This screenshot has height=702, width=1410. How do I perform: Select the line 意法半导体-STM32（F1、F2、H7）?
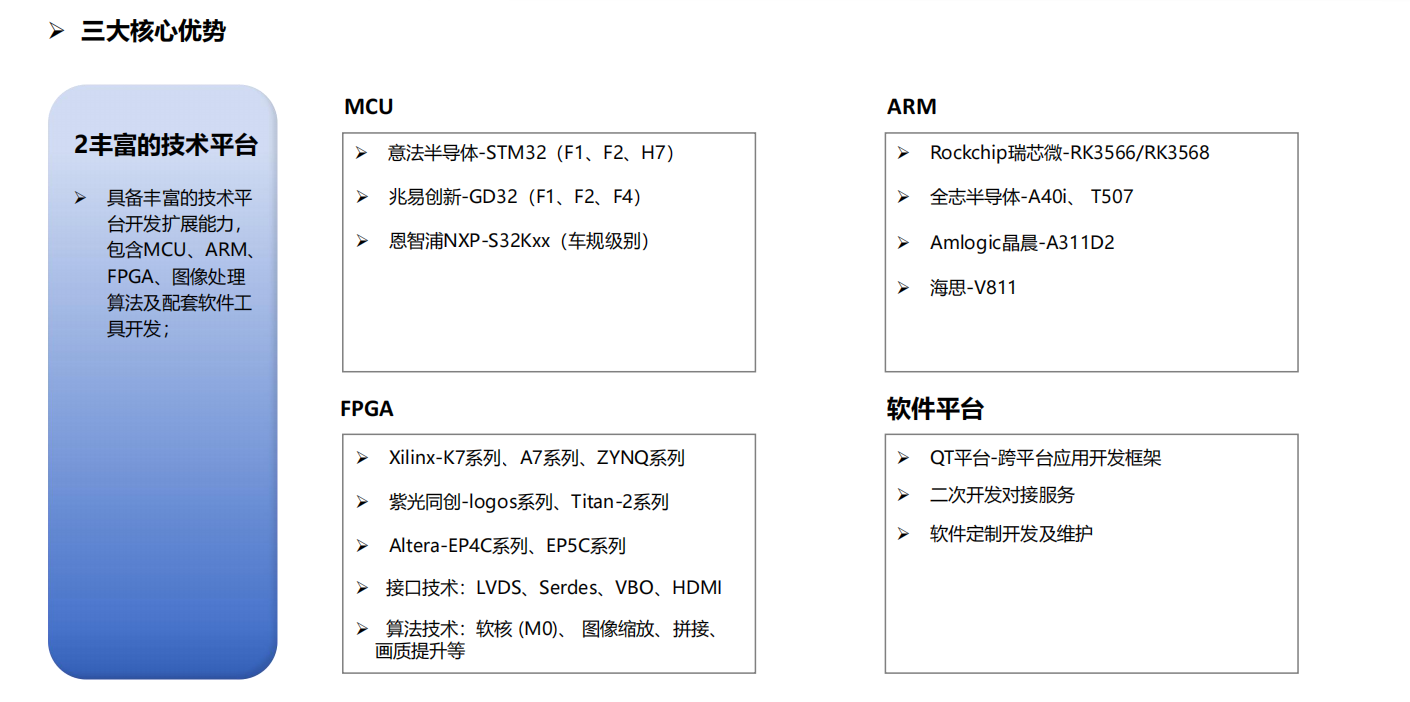[x=533, y=153]
